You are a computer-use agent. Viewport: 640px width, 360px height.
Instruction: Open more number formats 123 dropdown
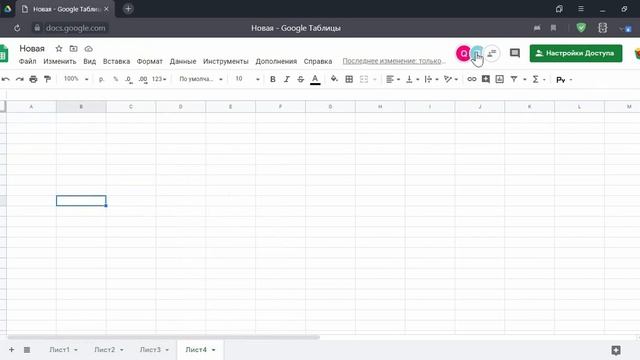(x=159, y=79)
